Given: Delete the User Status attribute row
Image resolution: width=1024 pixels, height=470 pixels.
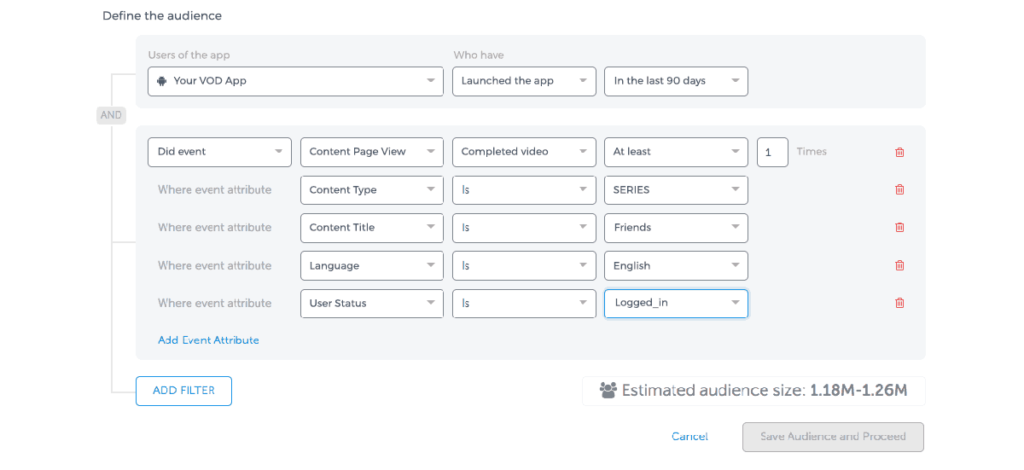Looking at the screenshot, I should tap(899, 303).
